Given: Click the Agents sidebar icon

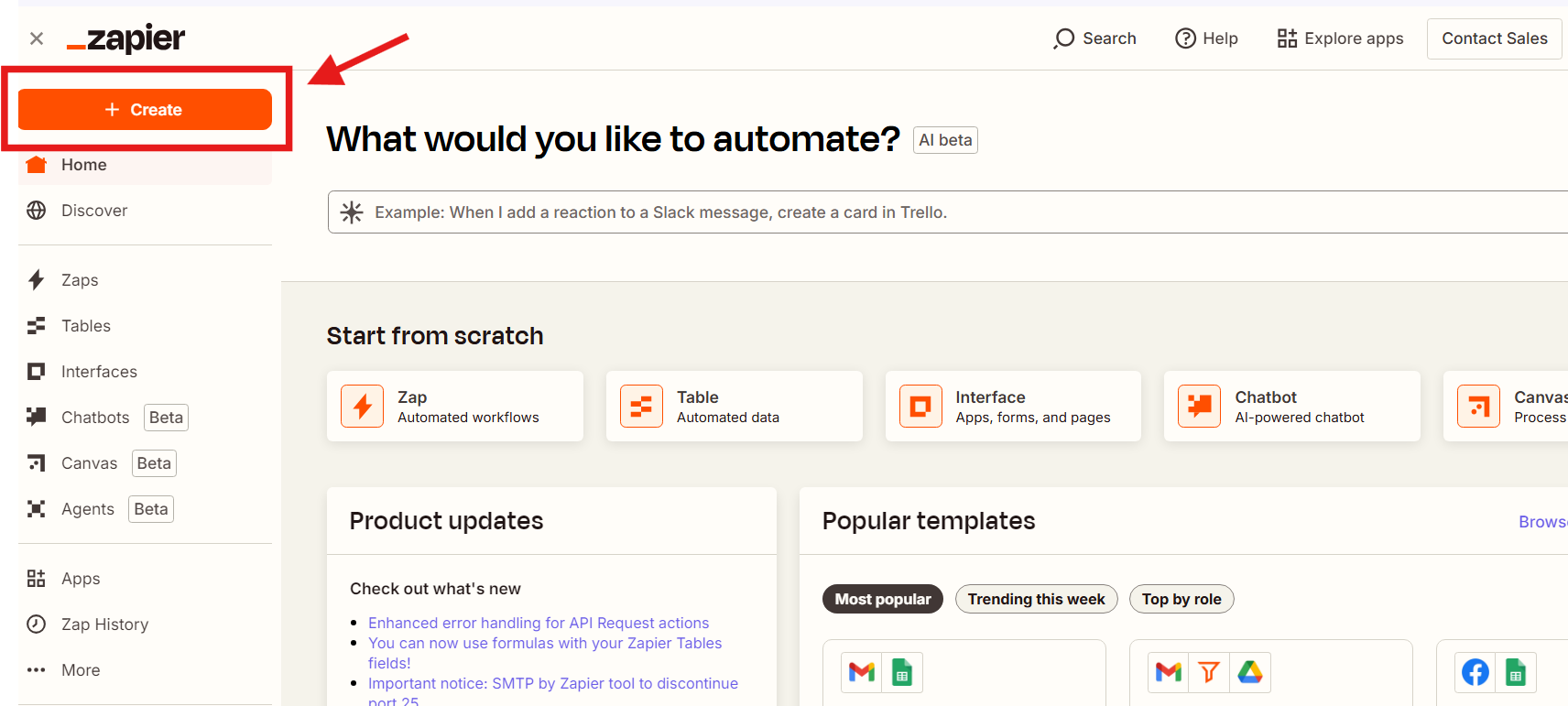Looking at the screenshot, I should 37,509.
